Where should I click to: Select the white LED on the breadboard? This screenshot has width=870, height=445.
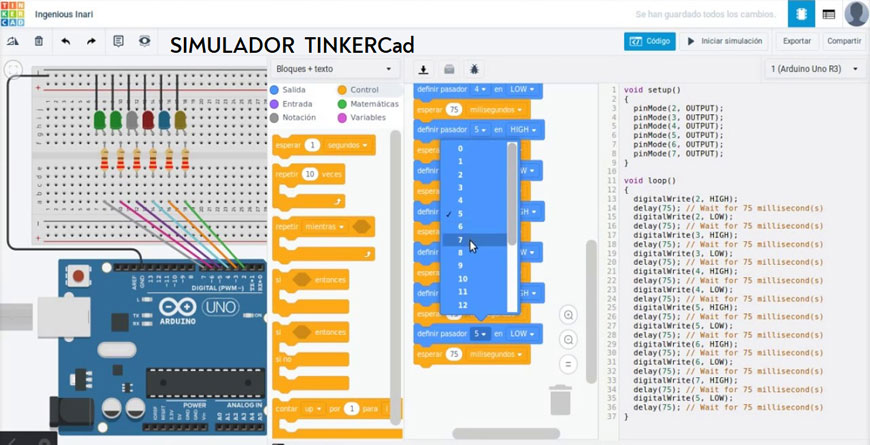pyautogui.click(x=131, y=120)
